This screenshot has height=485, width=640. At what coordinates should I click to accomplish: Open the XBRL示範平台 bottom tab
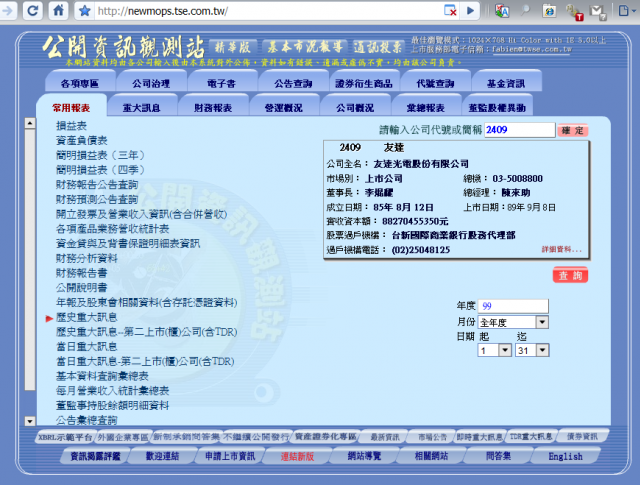[x=65, y=437]
